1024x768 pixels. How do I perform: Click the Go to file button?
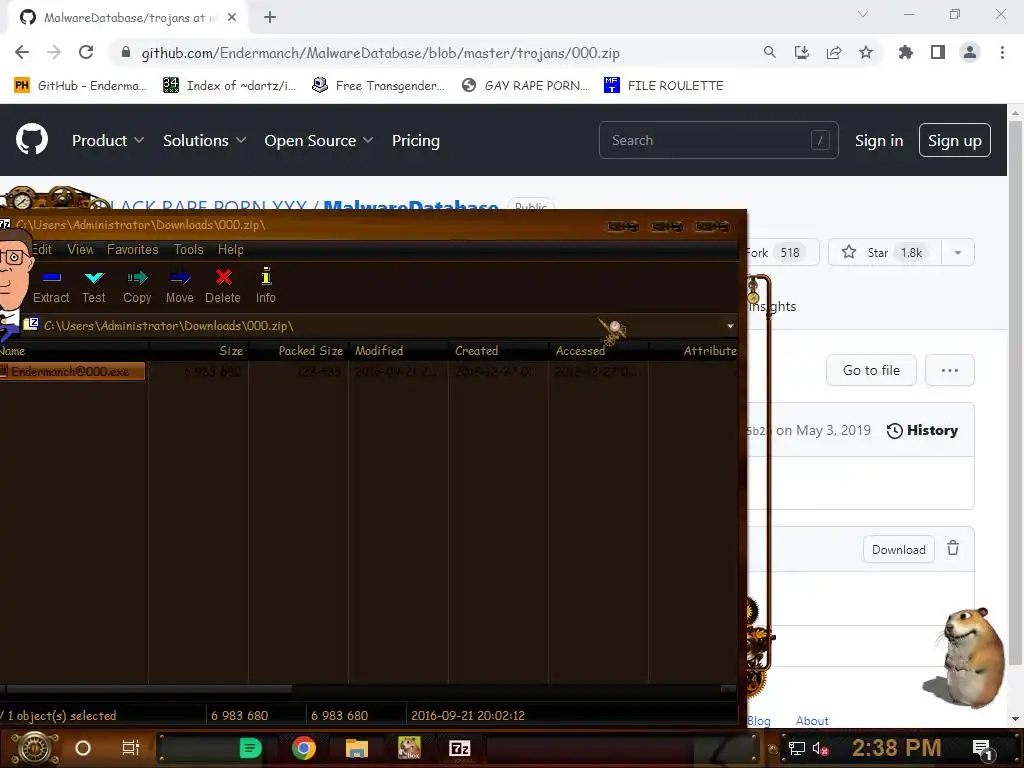871,370
